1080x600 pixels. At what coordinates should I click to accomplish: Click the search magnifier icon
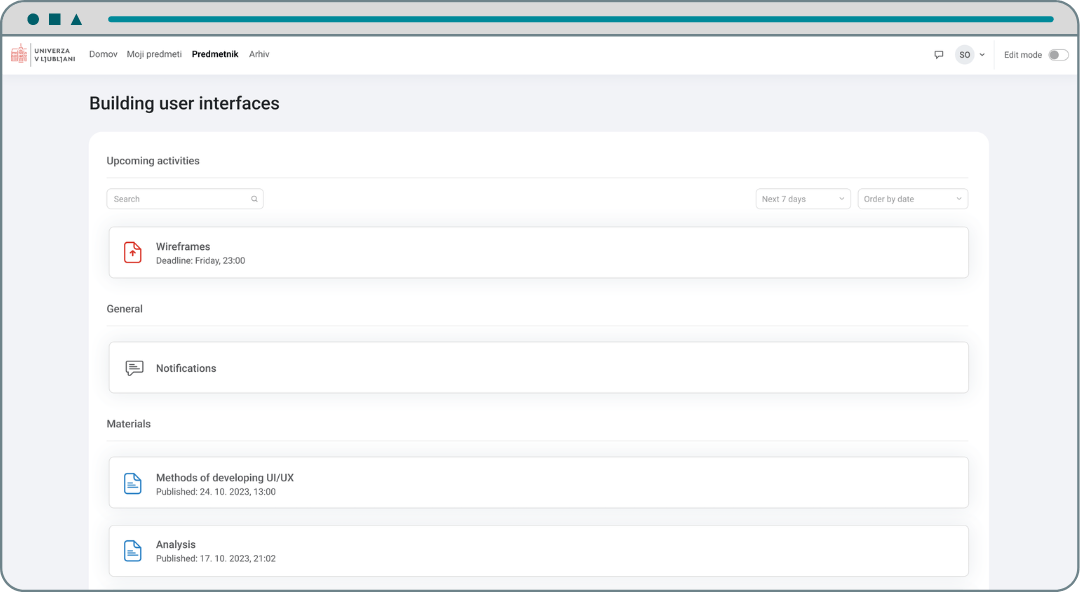(x=254, y=199)
